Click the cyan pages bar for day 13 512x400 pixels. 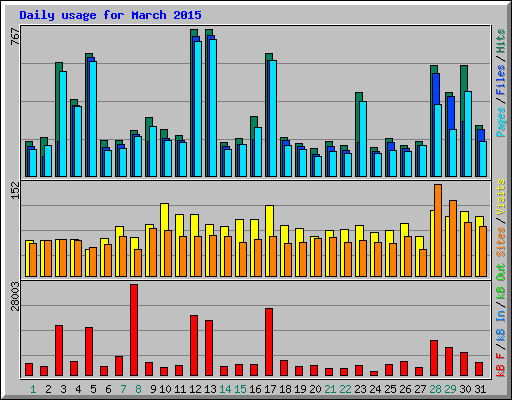[x=213, y=108]
